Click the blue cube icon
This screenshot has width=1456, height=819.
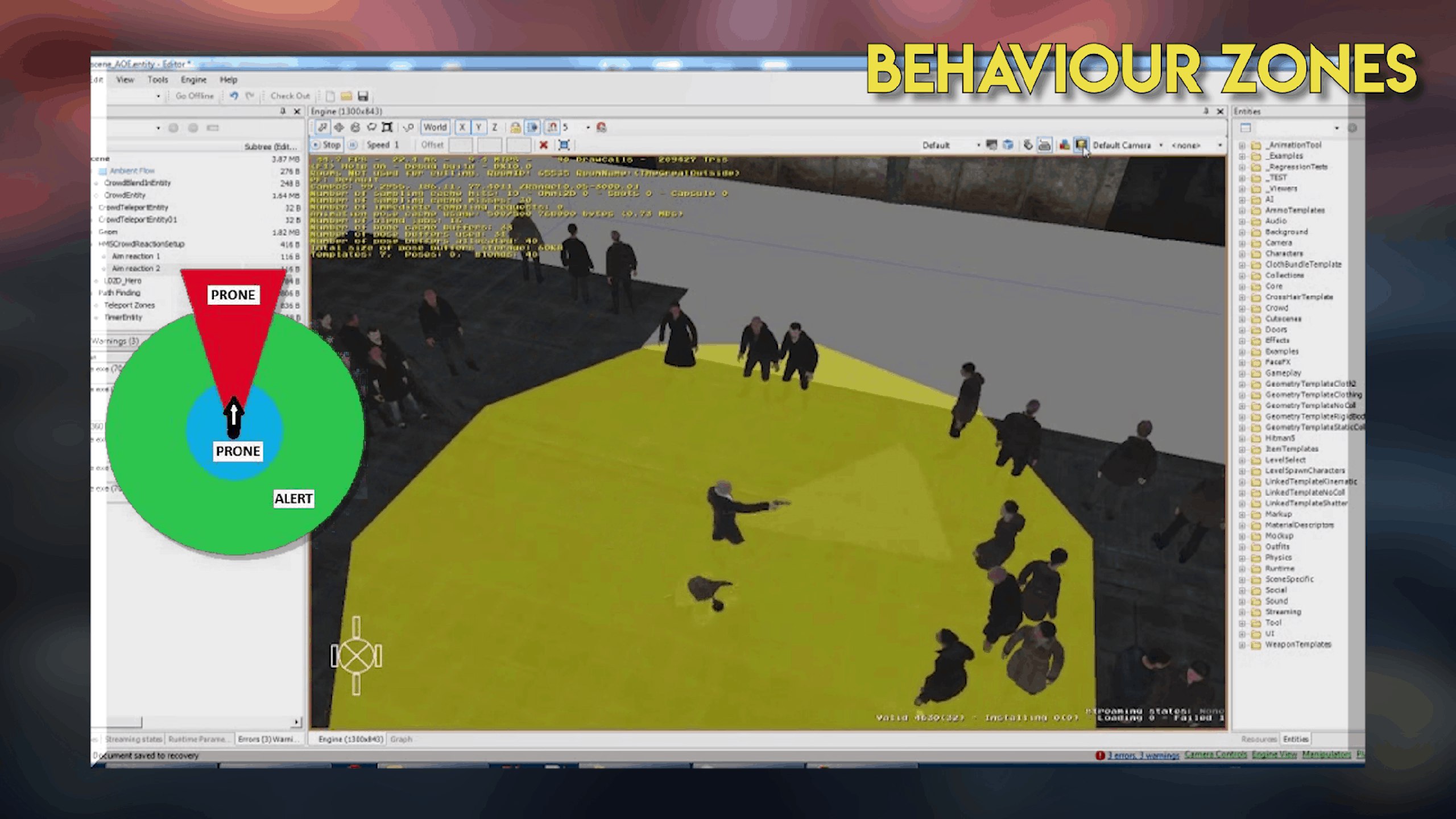[1008, 145]
